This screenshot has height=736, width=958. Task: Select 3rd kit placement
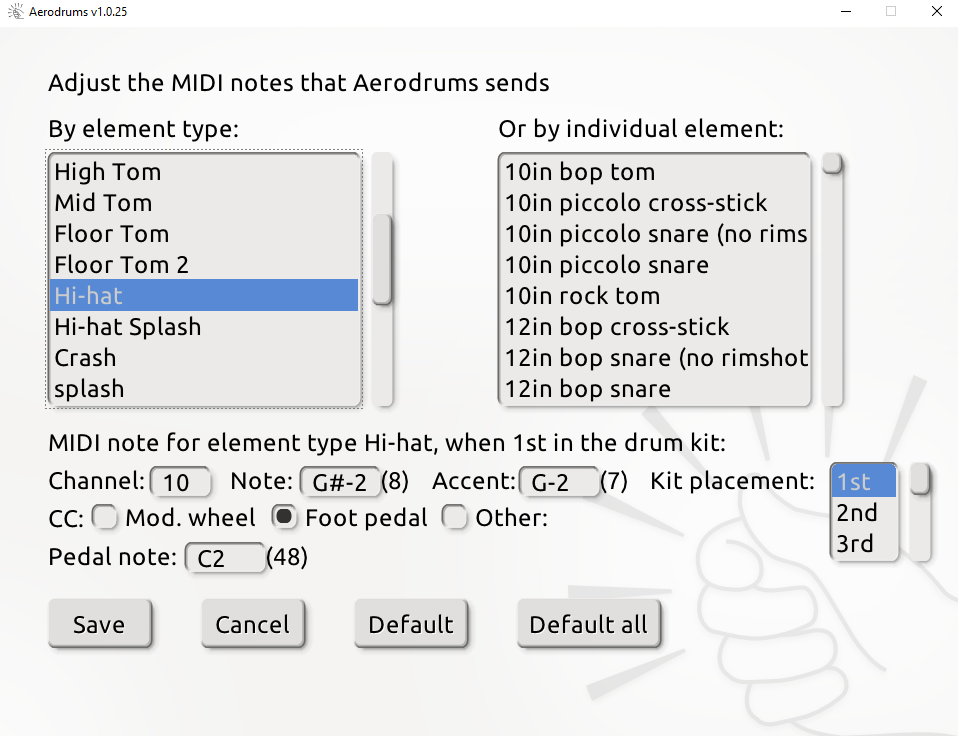[x=863, y=544]
